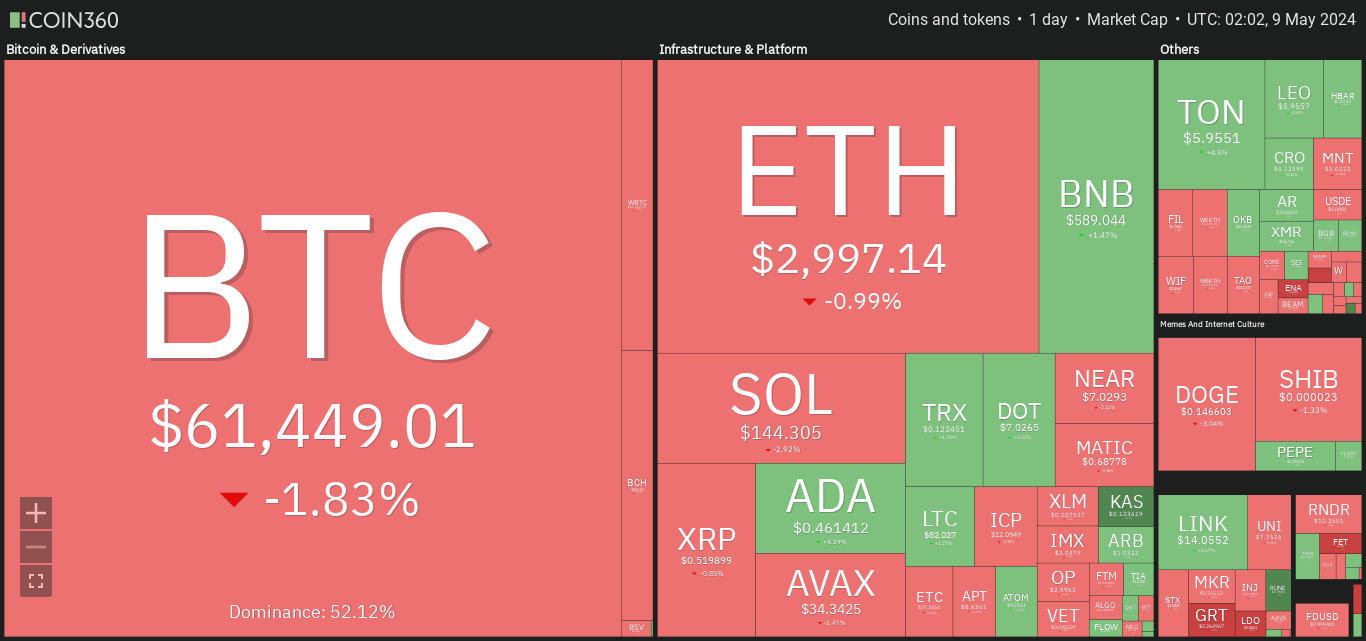Select the ADA green tile
The image size is (1366, 641).
click(x=830, y=508)
